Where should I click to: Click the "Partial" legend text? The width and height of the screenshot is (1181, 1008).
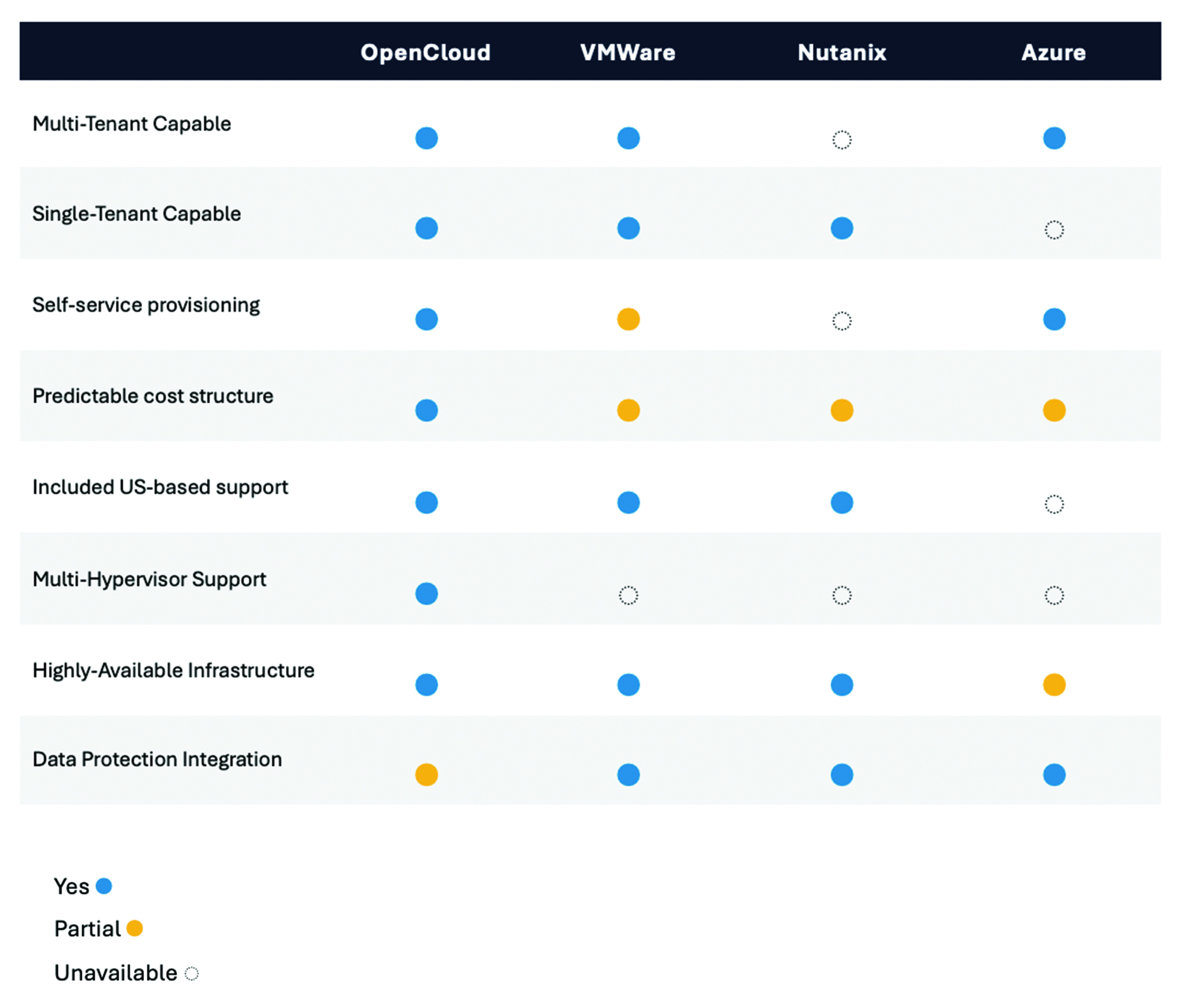click(x=87, y=929)
